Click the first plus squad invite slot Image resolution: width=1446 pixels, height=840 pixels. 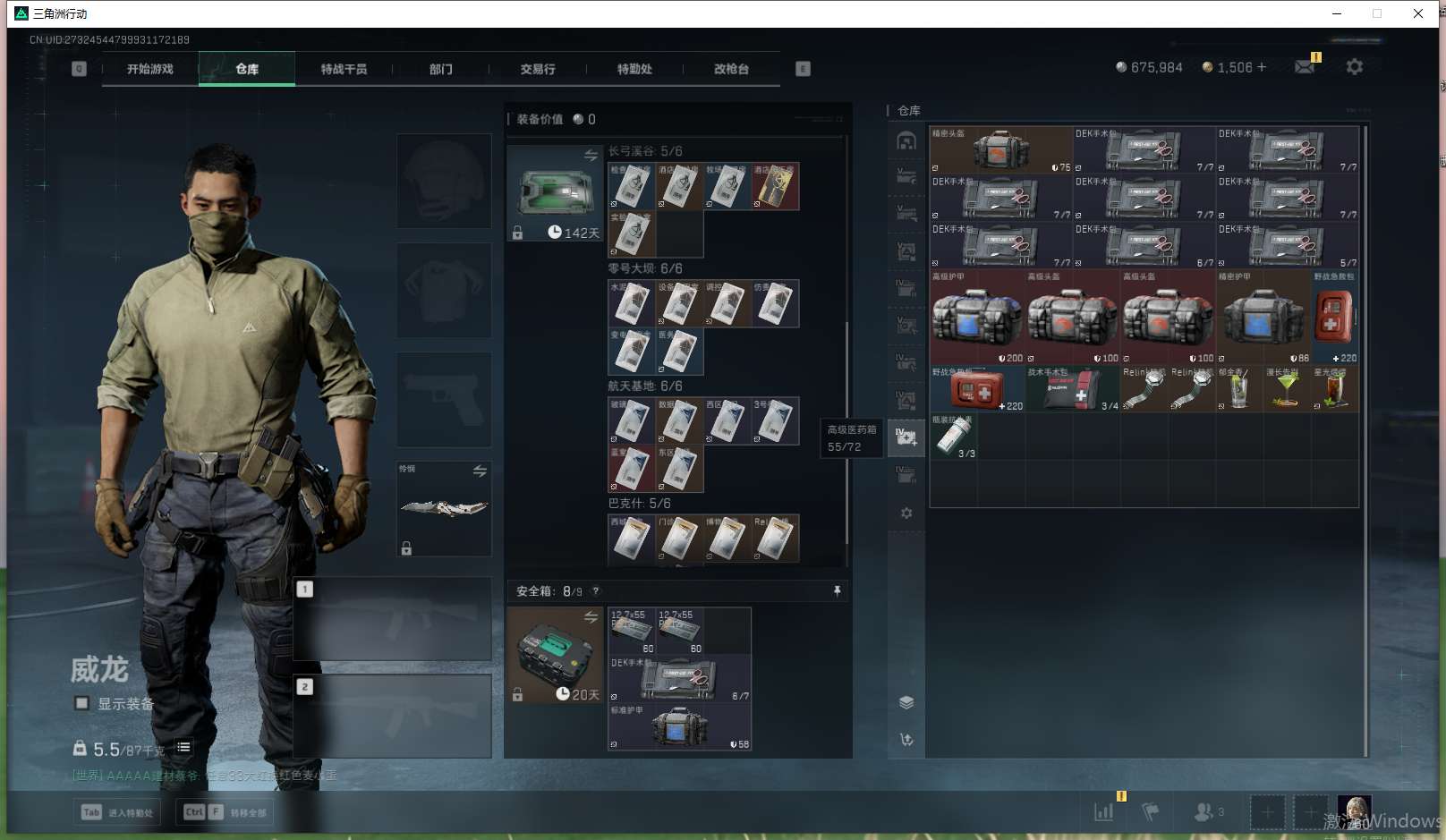pyautogui.click(x=1268, y=812)
